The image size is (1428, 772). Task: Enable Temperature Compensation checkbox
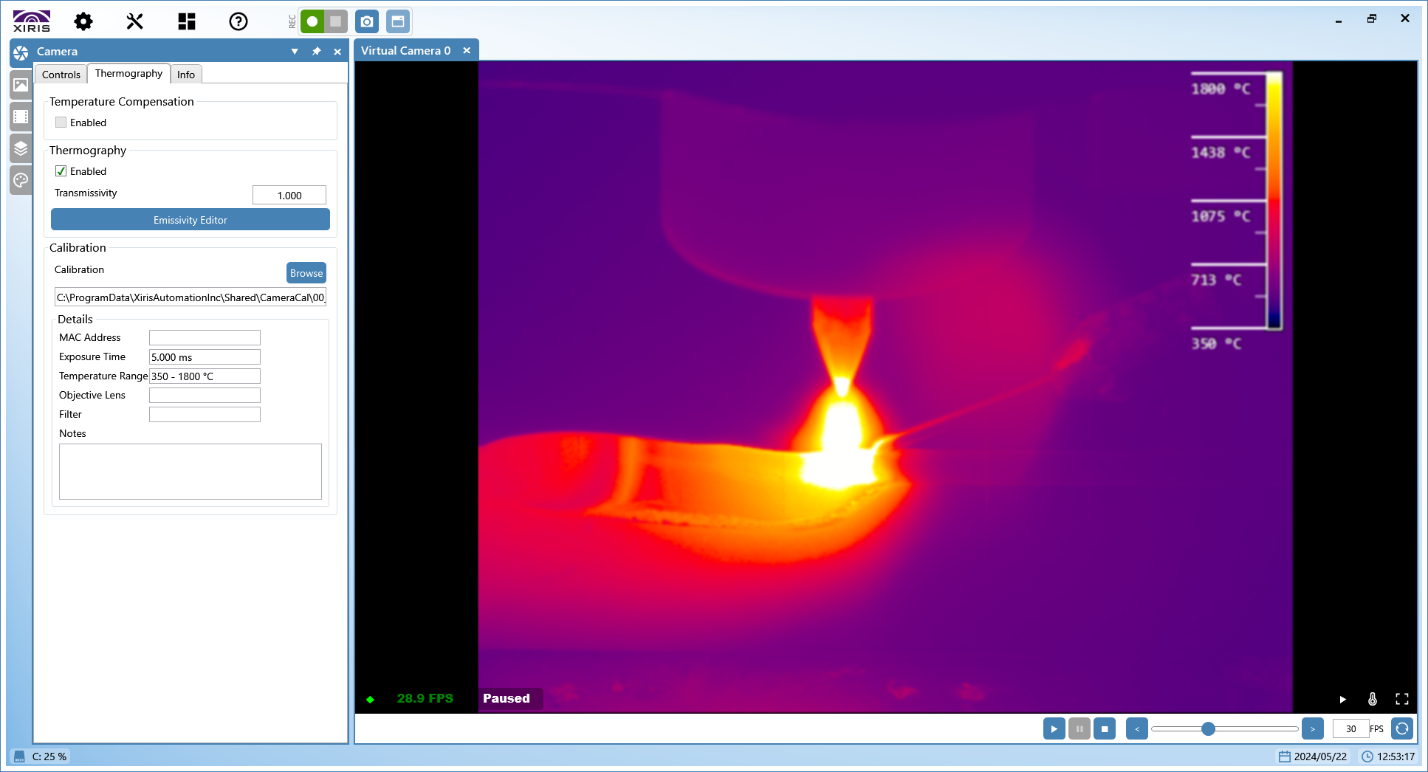pyautogui.click(x=61, y=122)
